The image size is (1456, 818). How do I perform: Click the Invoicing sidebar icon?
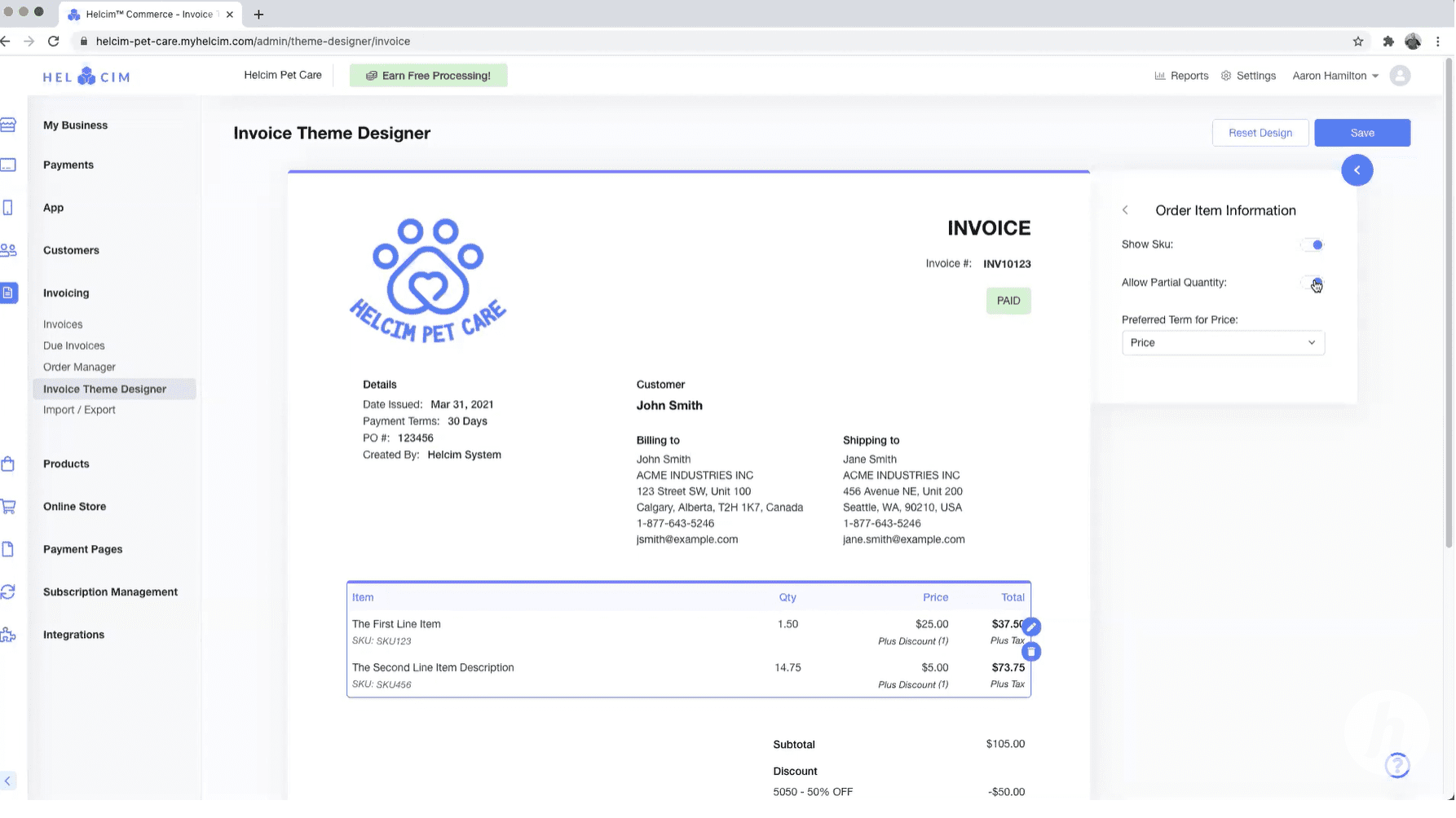click(9, 293)
